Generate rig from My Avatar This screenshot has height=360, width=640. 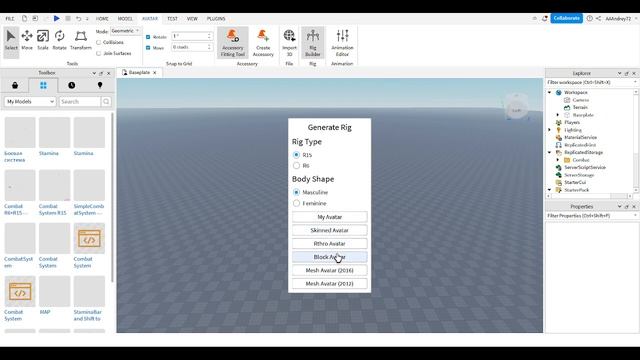(329, 217)
